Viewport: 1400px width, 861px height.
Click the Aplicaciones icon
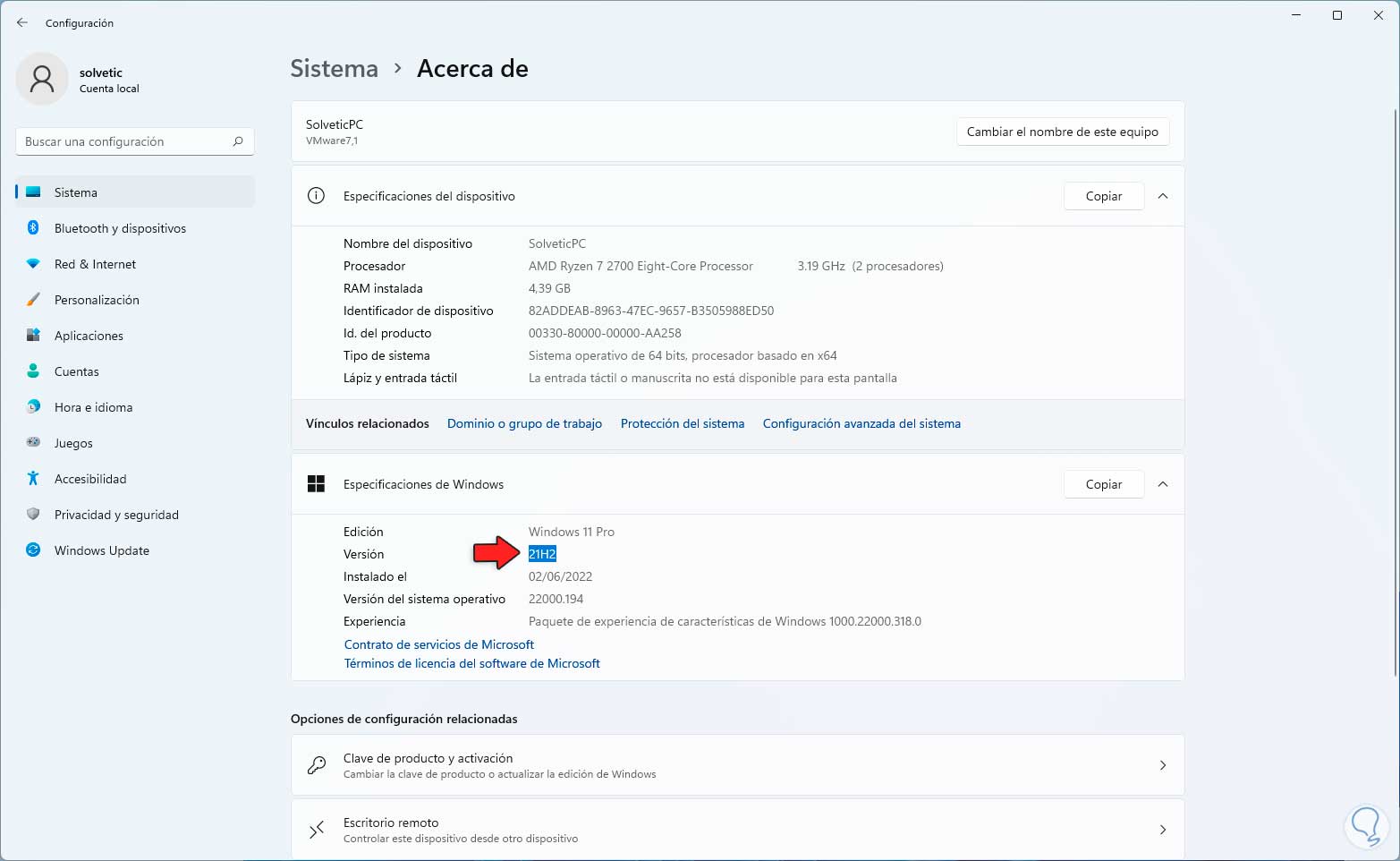tap(33, 336)
